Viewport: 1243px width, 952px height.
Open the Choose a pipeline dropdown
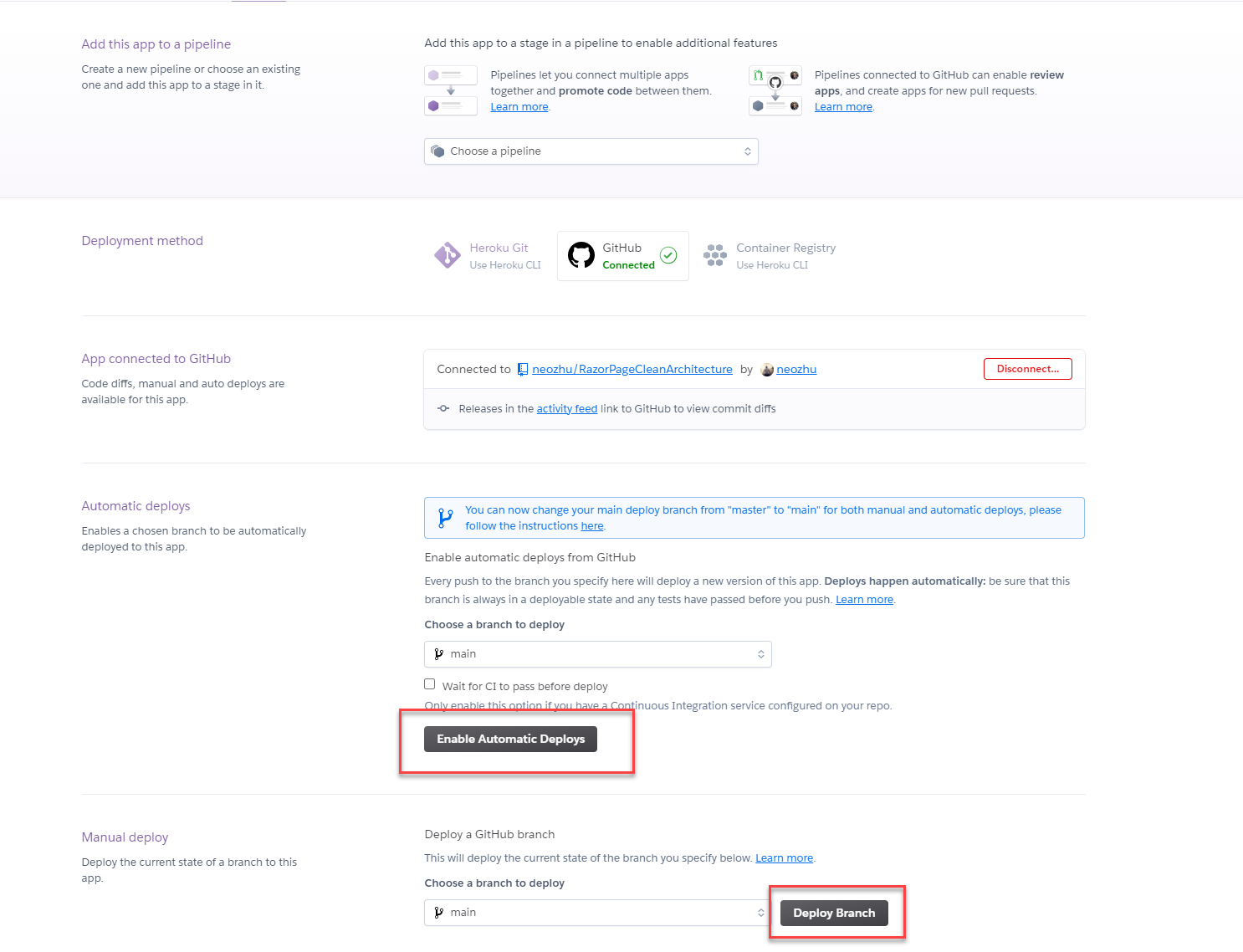[x=591, y=151]
